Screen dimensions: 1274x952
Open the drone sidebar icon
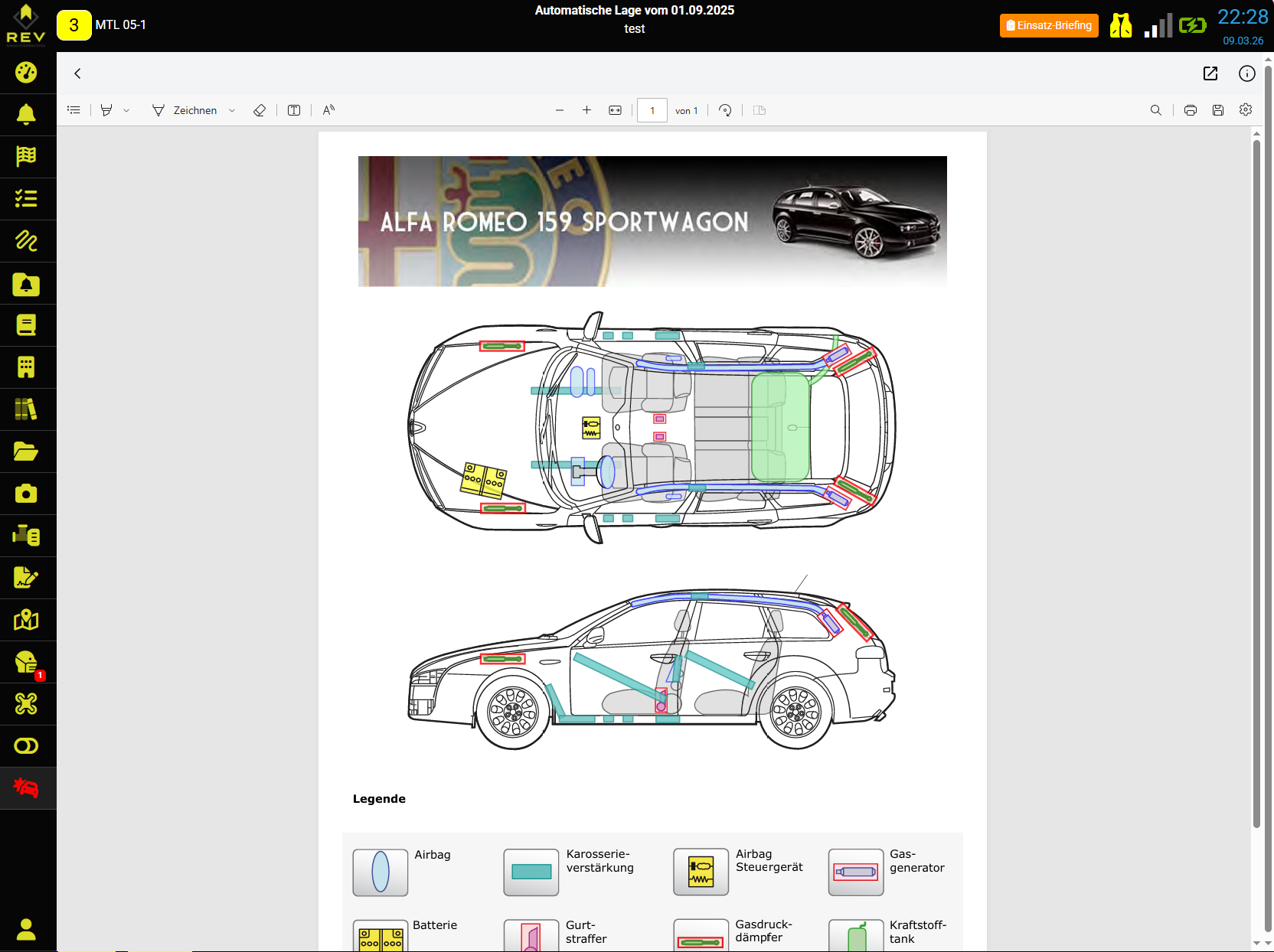tap(26, 704)
